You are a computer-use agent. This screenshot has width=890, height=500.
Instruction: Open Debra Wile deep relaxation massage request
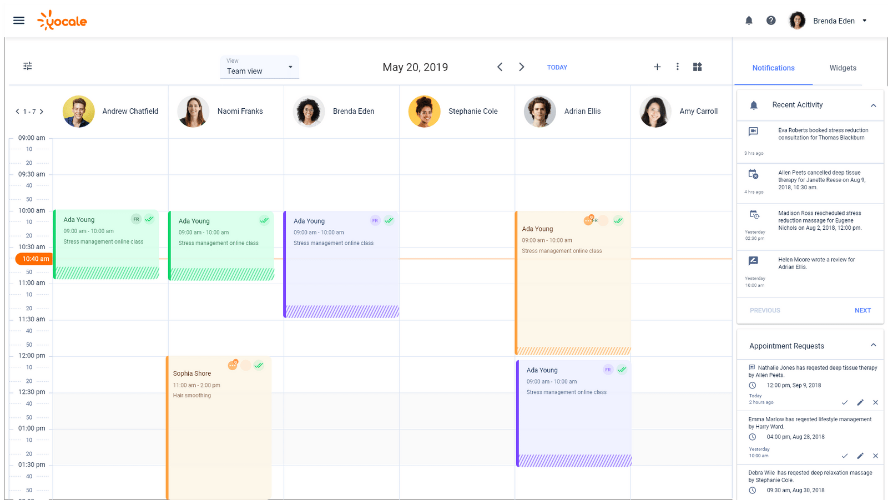coord(811,481)
